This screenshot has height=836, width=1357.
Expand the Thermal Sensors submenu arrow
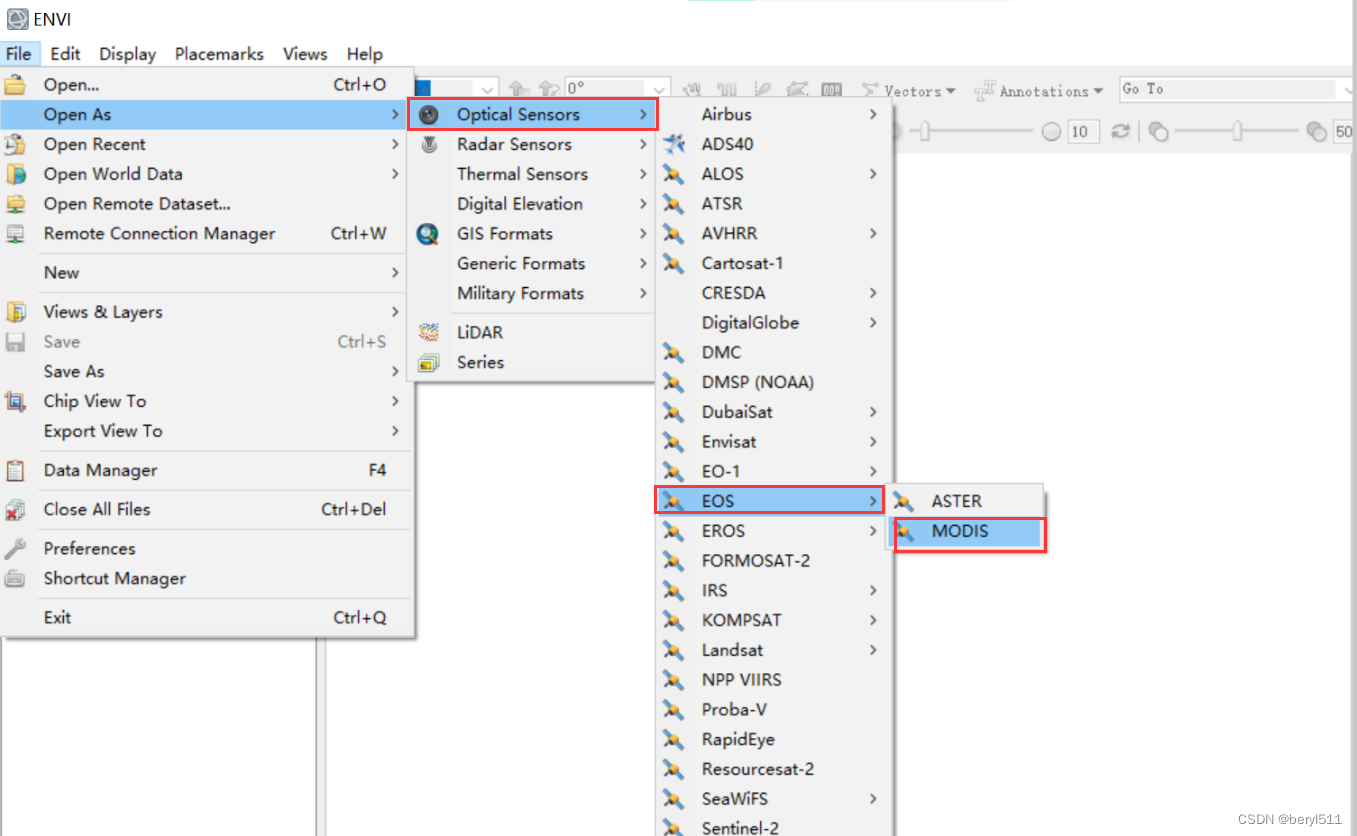click(643, 174)
